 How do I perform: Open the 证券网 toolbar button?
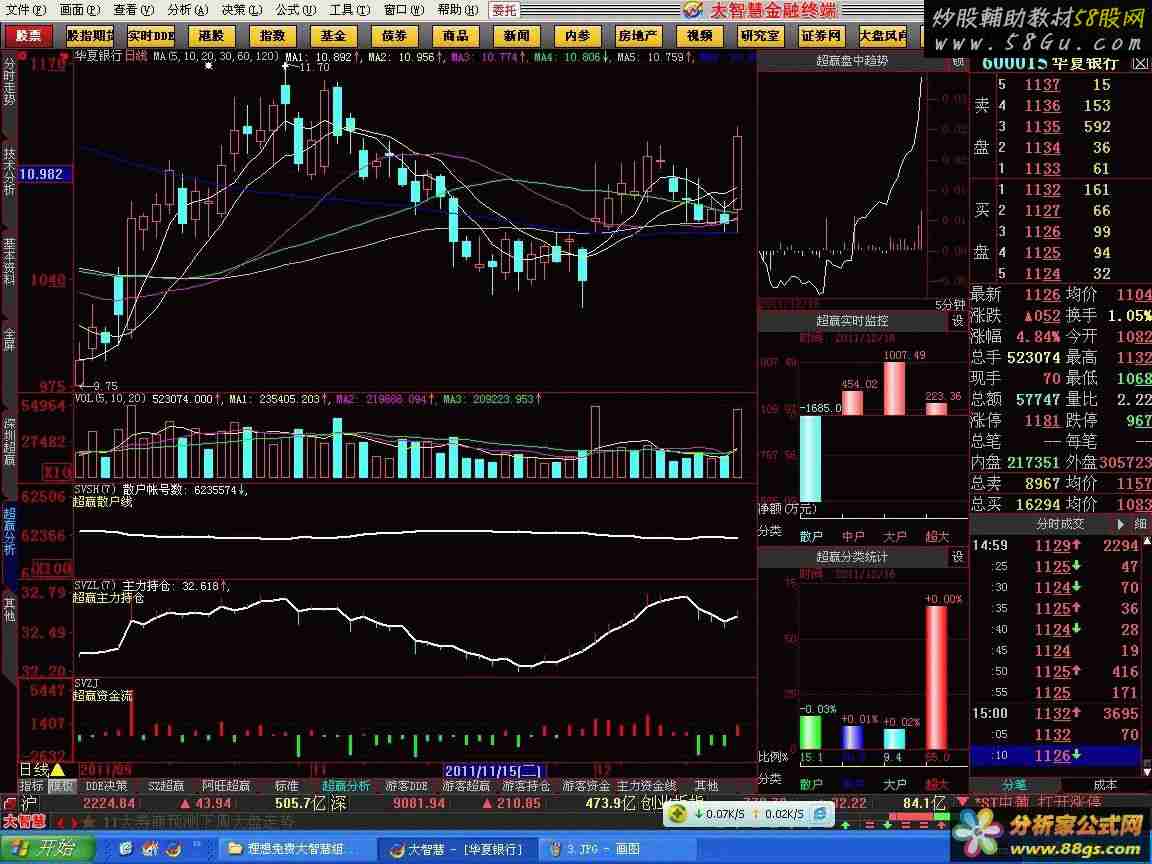click(821, 35)
